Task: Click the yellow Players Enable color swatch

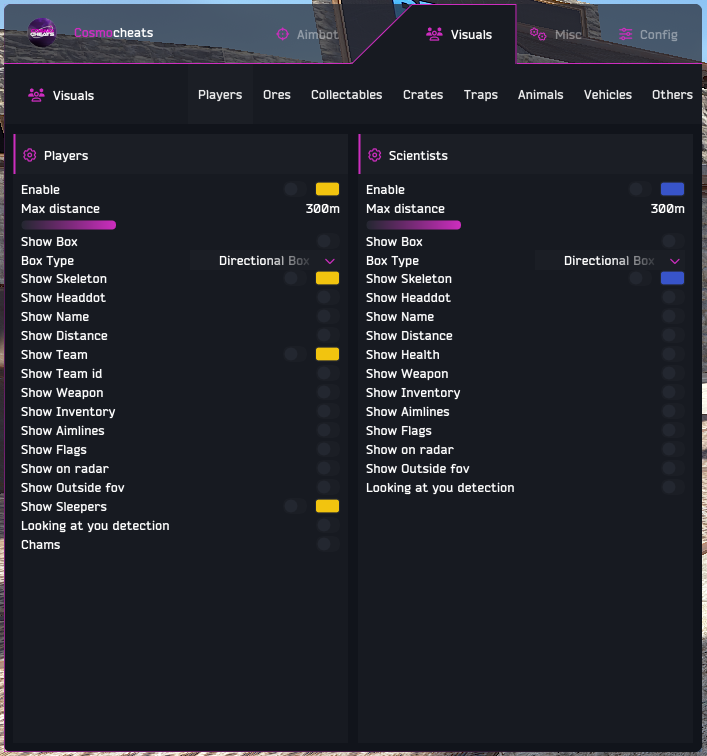Action: click(x=327, y=189)
